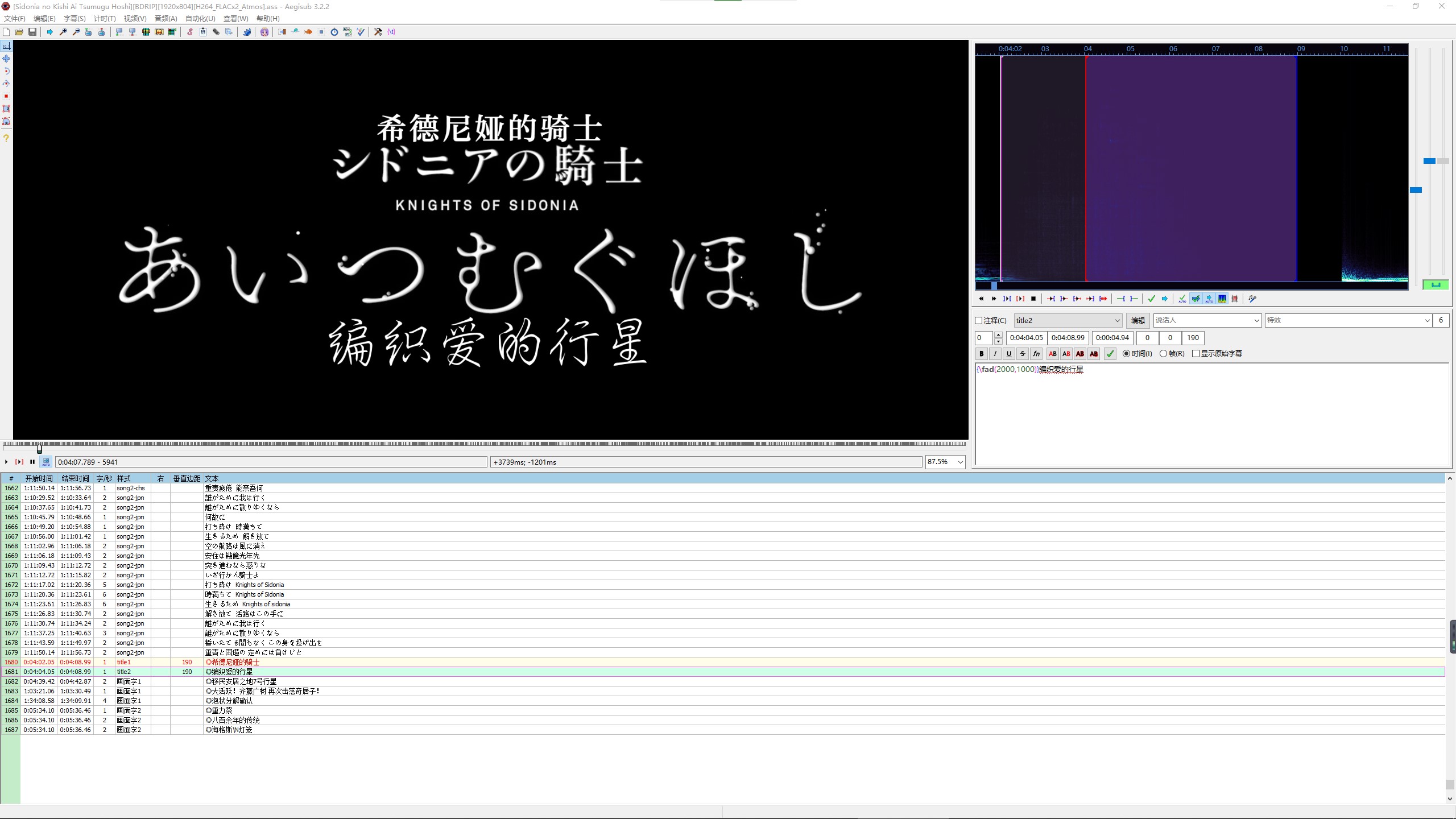Open Shift Times icon in toolbar
Viewport: 1456px width, 819px height.
[x=282, y=32]
